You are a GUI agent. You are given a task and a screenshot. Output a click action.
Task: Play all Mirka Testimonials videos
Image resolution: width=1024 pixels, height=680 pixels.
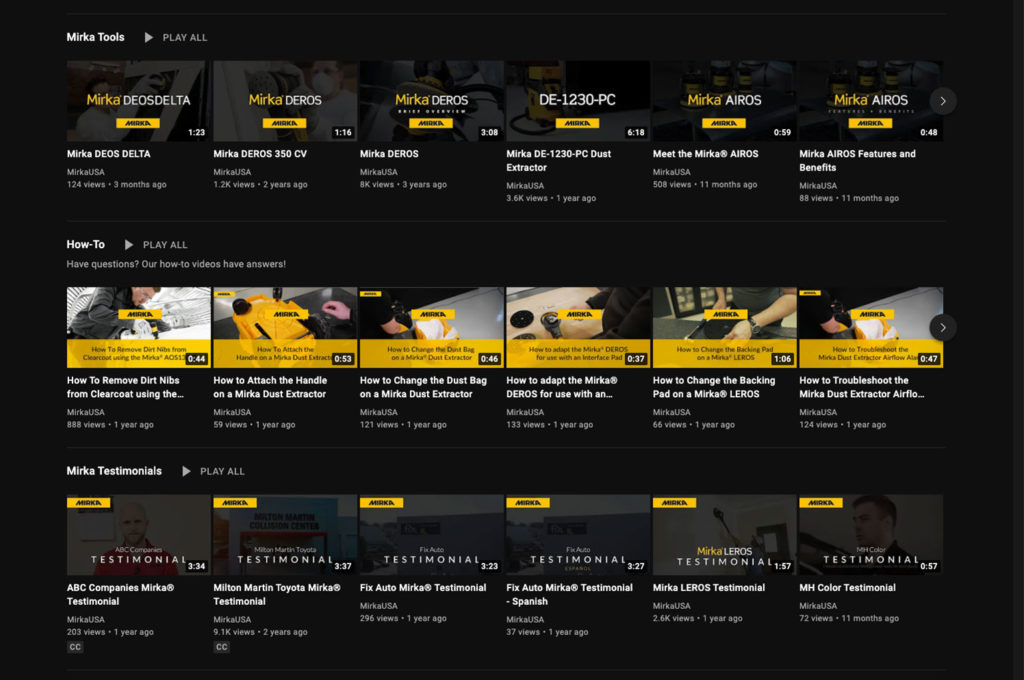coord(213,471)
